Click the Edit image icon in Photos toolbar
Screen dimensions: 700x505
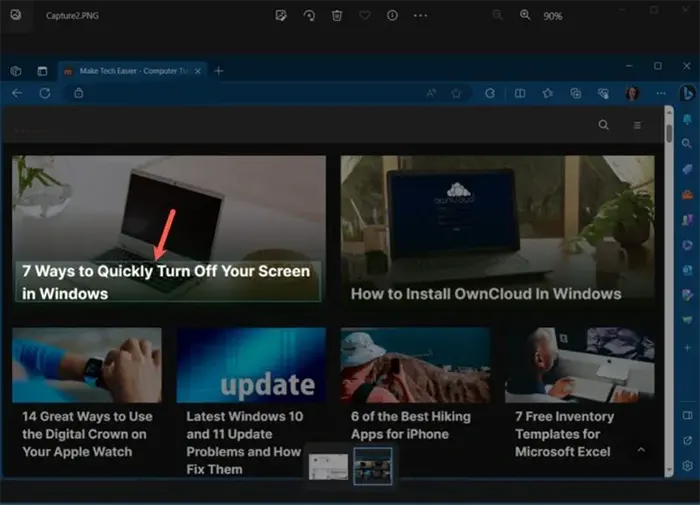point(282,16)
